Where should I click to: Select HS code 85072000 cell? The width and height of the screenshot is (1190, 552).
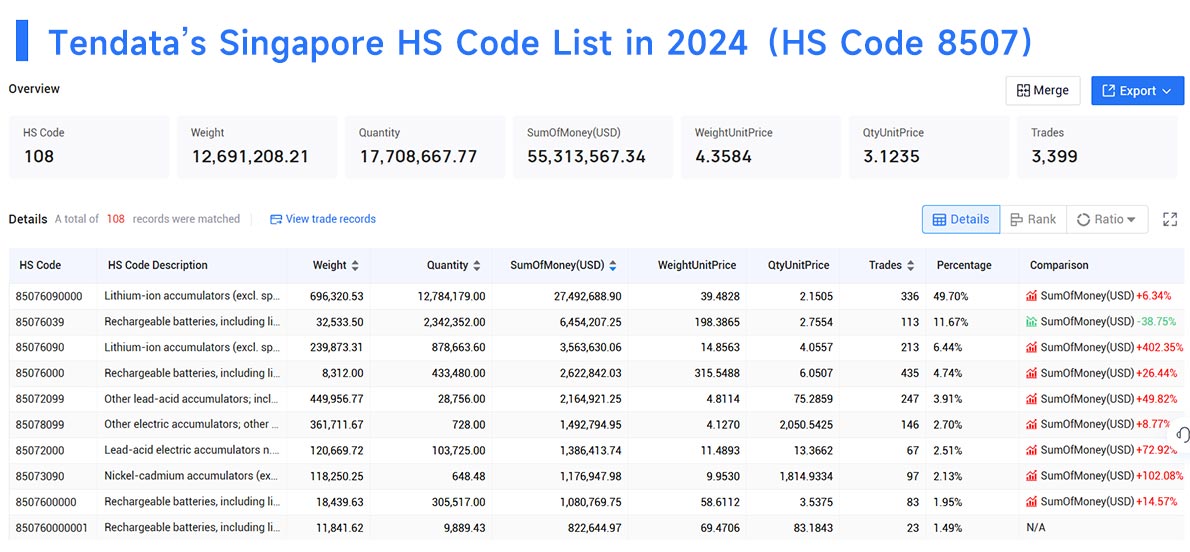[39, 450]
